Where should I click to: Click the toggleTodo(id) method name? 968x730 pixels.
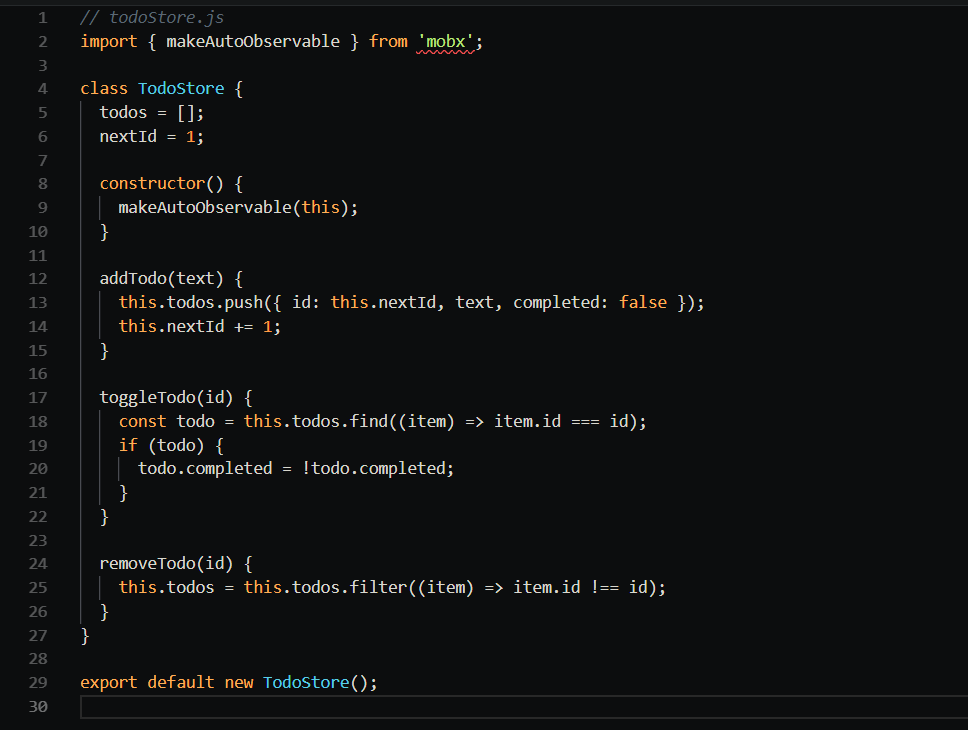pyautogui.click(x=166, y=397)
